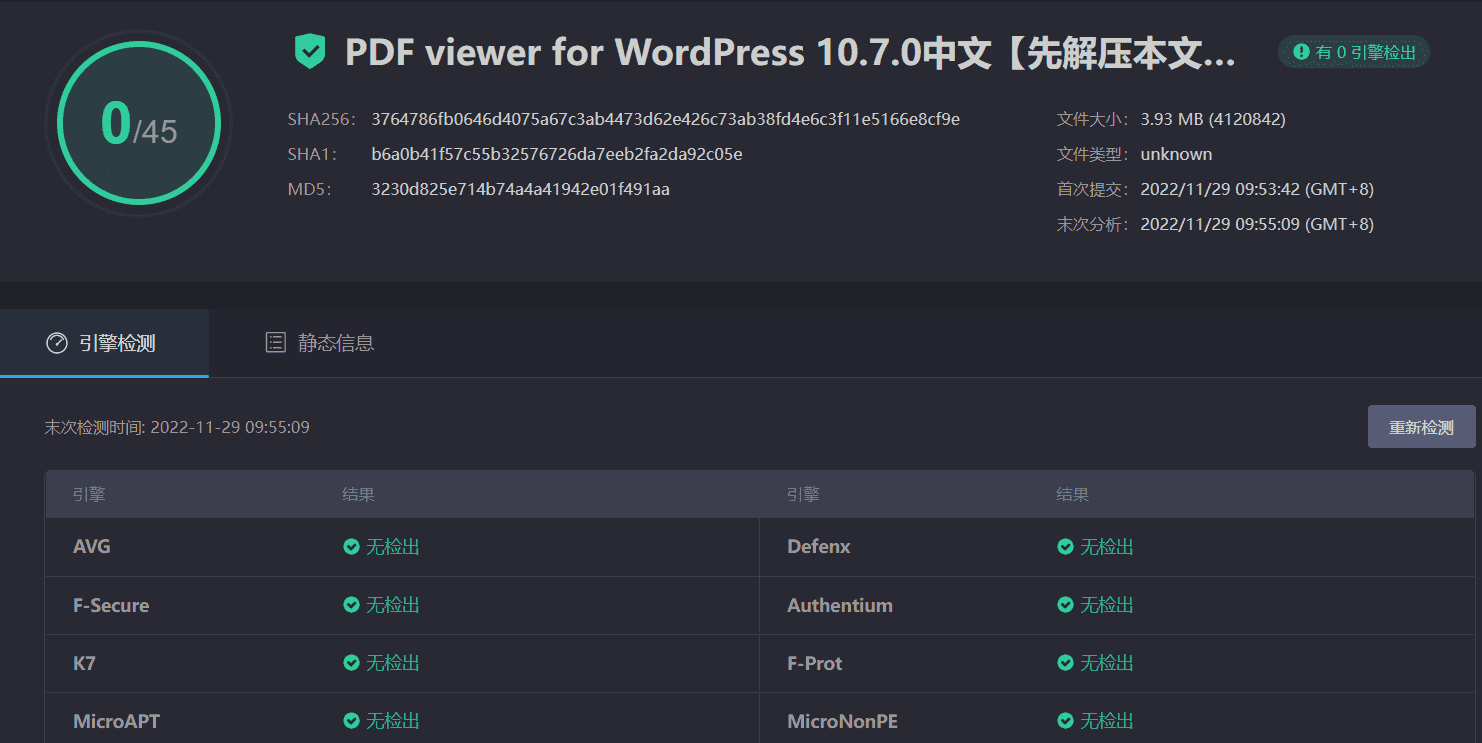The width and height of the screenshot is (1482, 743).
Task: Click the alert icon in 有 0 引擎检出 badge
Action: point(1301,52)
